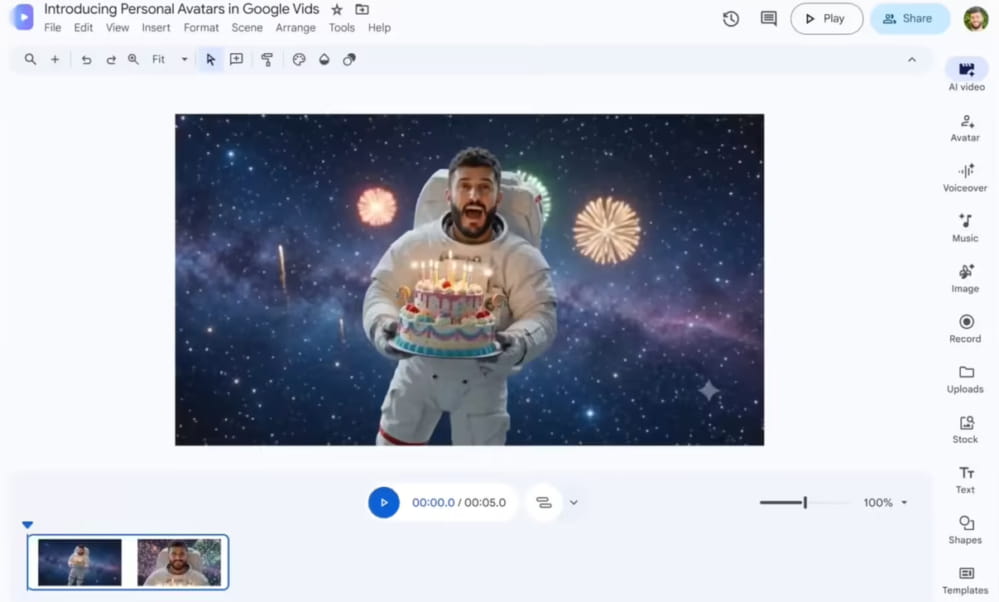The width and height of the screenshot is (999, 602).
Task: Click the paint format roller icon
Action: pyautogui.click(x=267, y=59)
